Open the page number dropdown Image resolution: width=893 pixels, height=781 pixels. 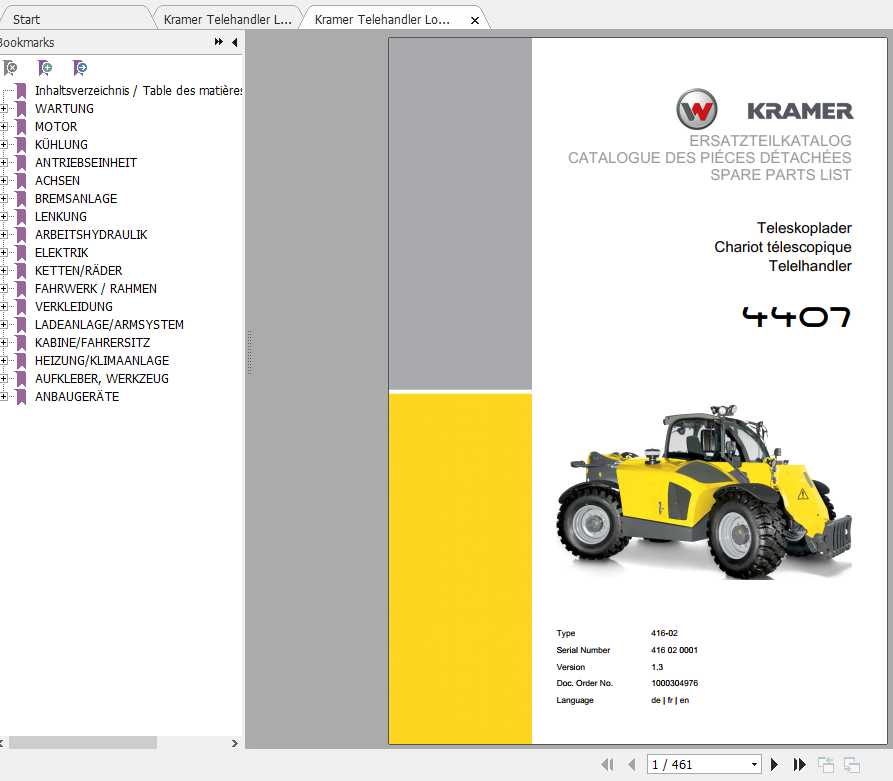pos(754,764)
